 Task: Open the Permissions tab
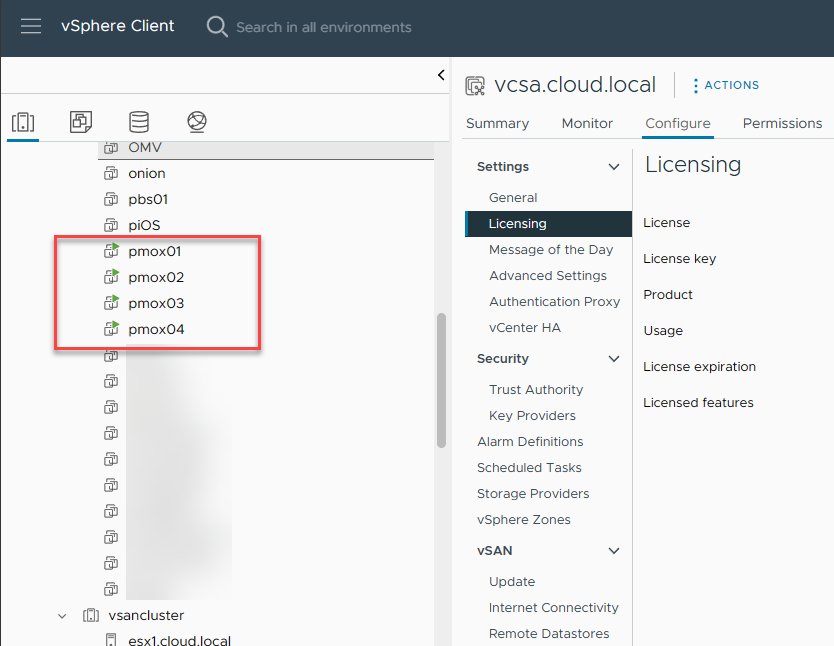point(782,123)
